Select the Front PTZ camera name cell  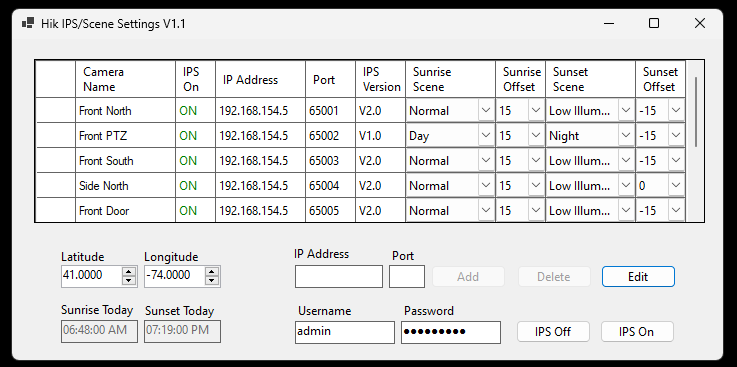(125, 136)
